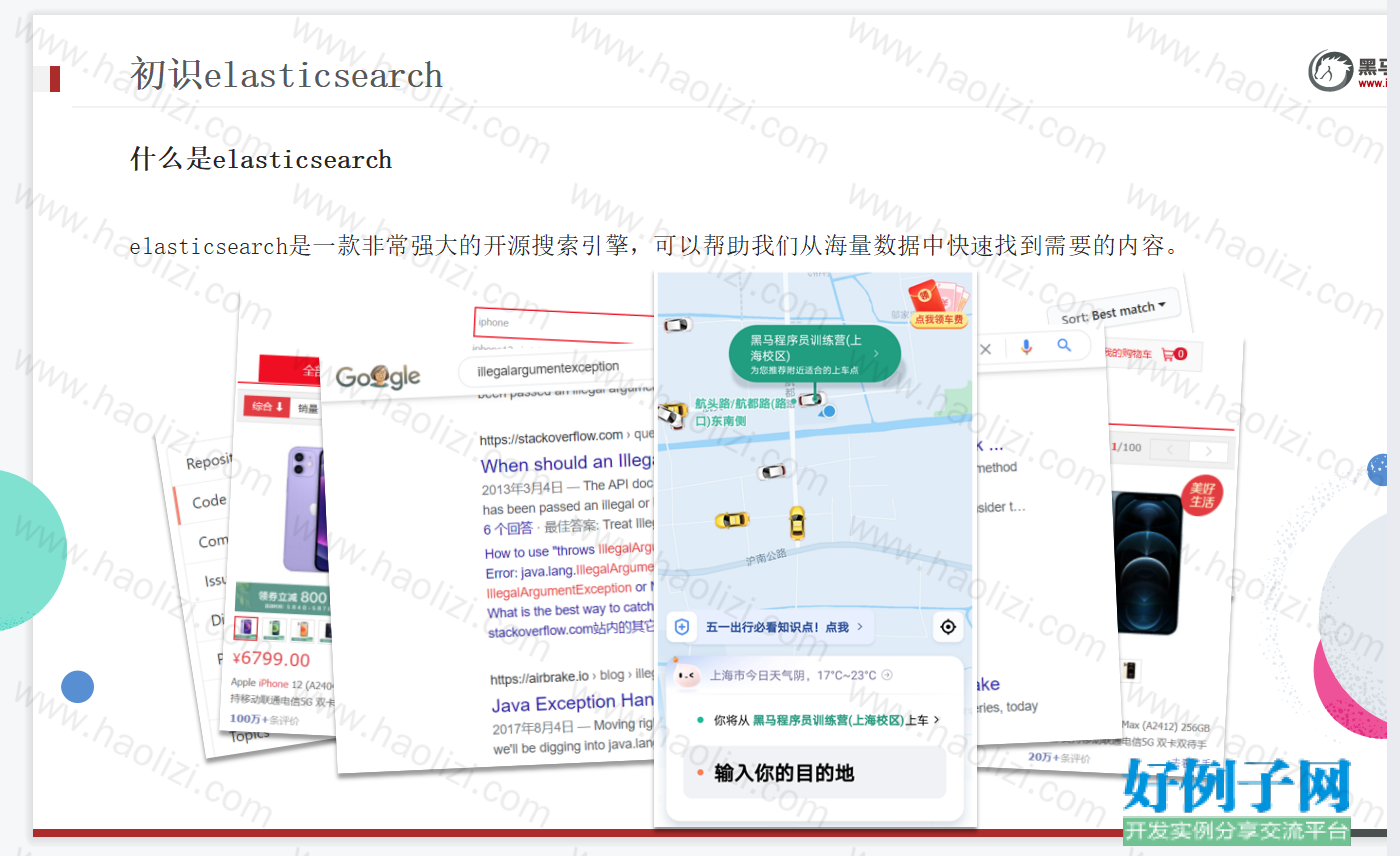Click the blue magnifier search icon
The width and height of the screenshot is (1400, 856).
pyautogui.click(x=1064, y=345)
